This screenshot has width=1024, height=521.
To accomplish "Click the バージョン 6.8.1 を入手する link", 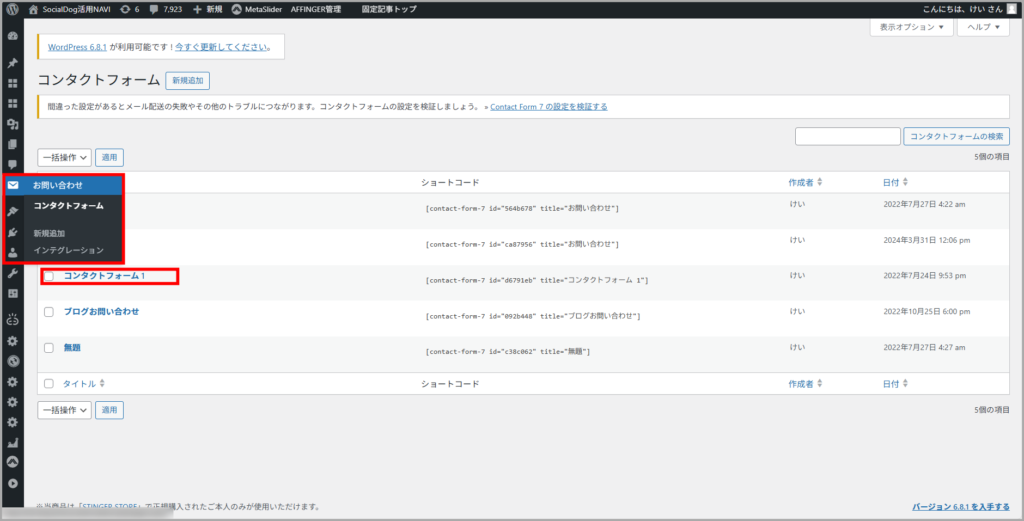I will pos(961,507).
